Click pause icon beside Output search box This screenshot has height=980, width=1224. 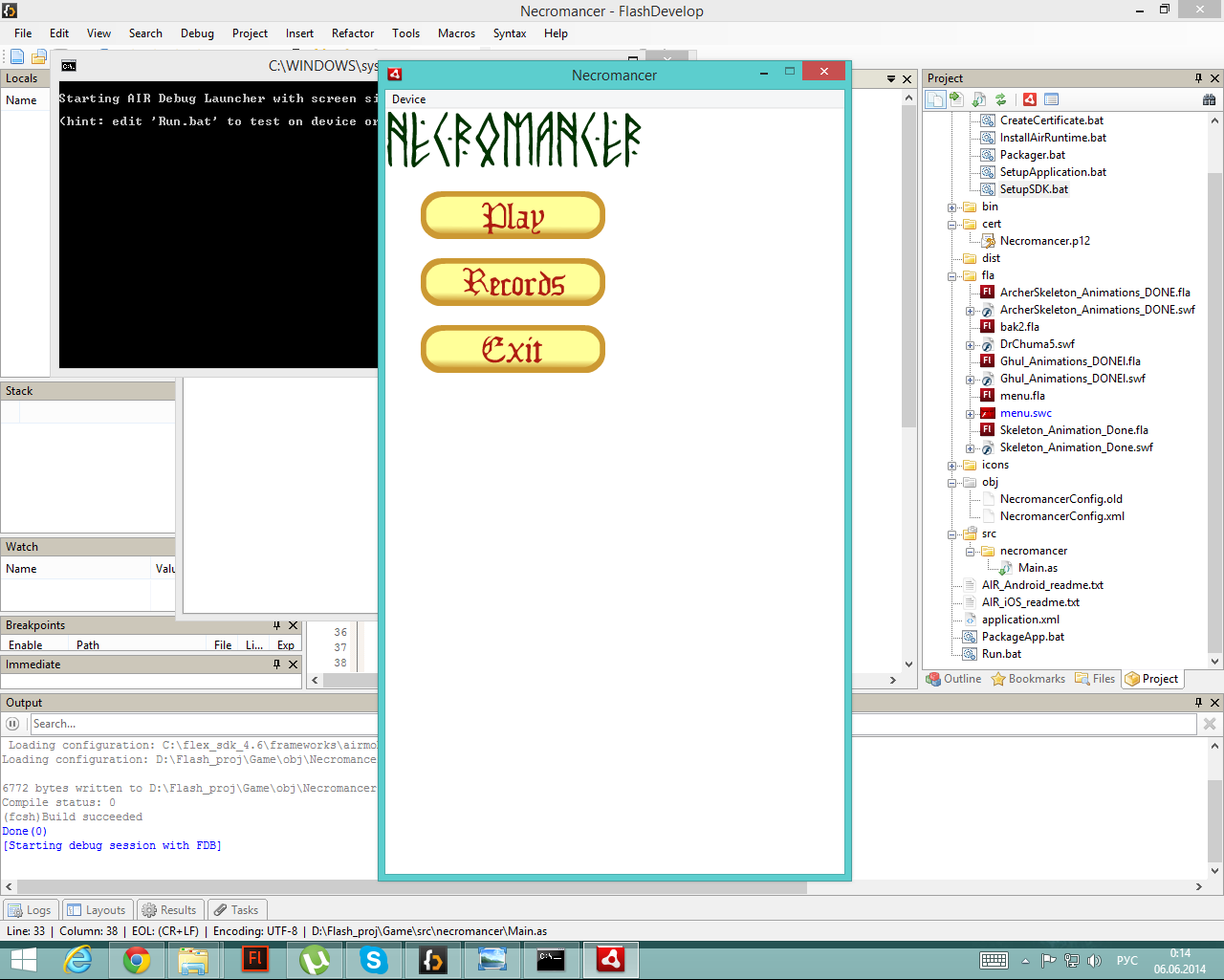click(x=13, y=724)
